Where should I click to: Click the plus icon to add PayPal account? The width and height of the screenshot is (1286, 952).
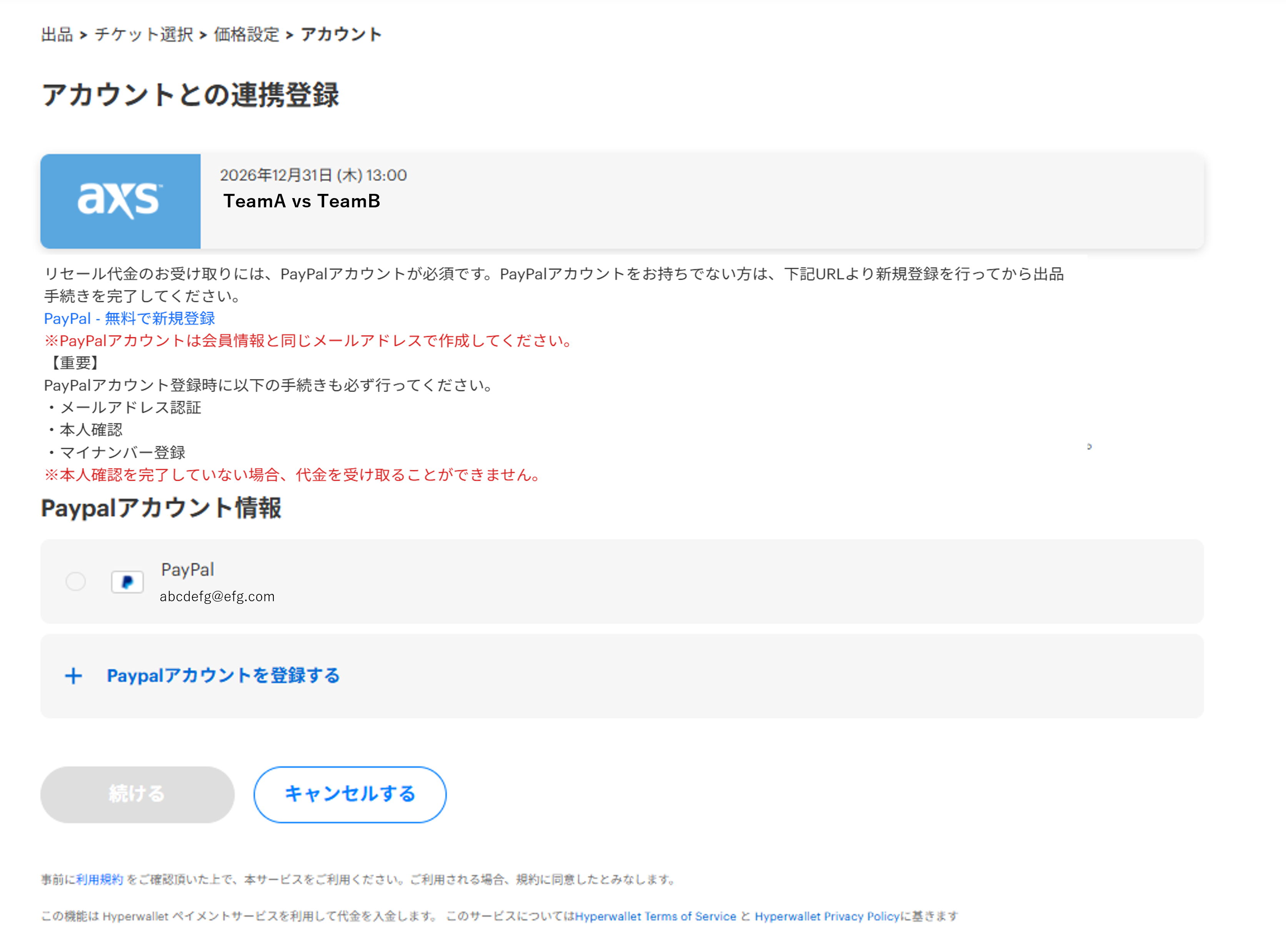pos(74,676)
